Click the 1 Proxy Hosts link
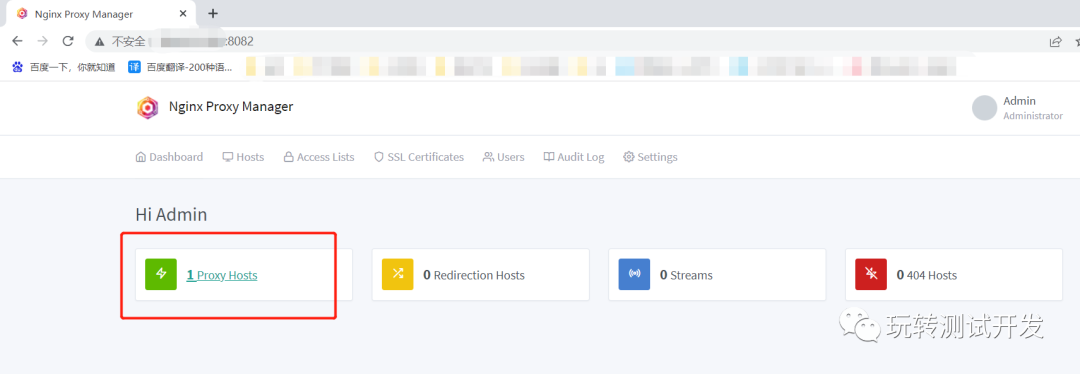The image size is (1080, 374). click(222, 275)
